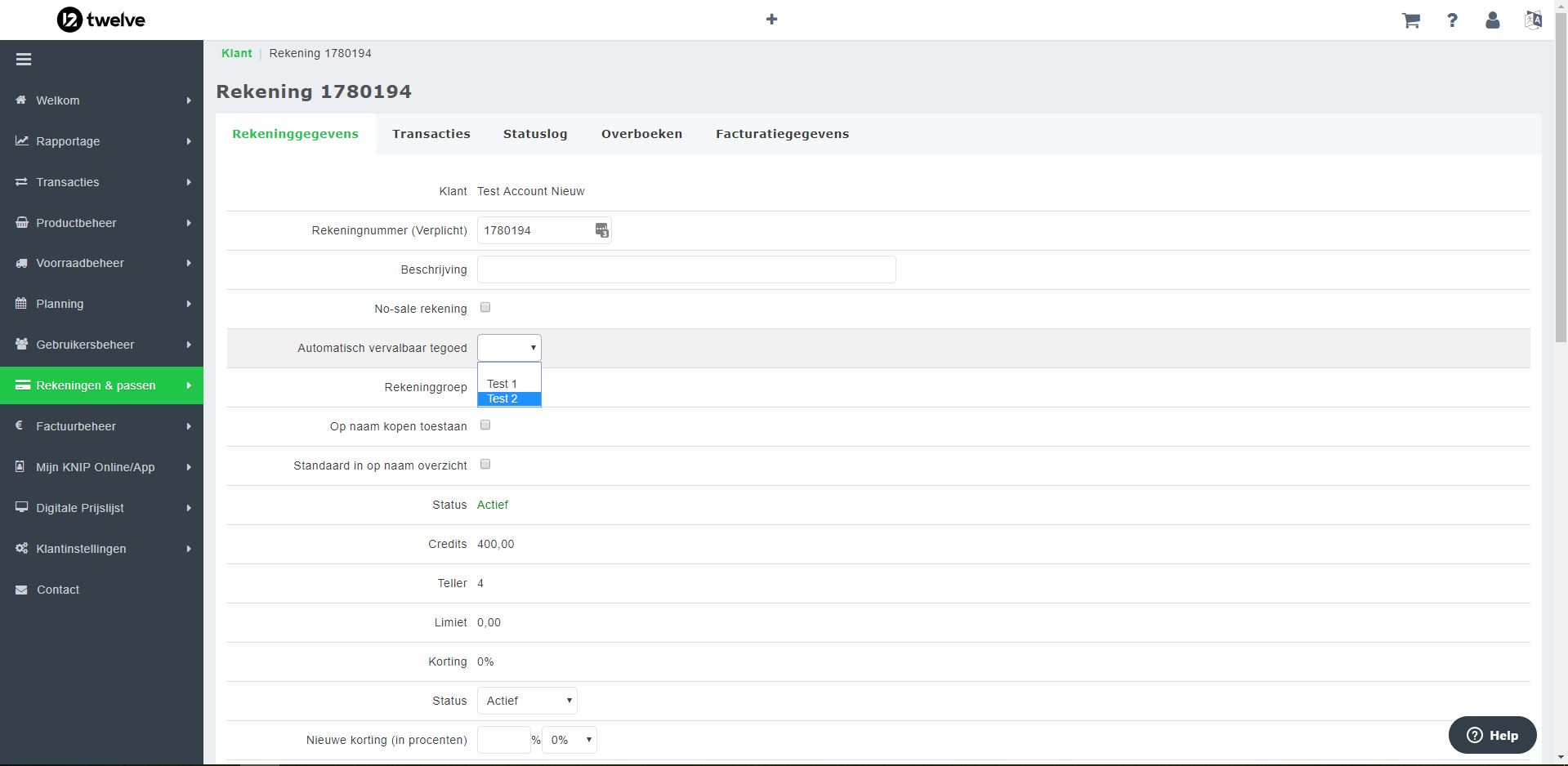Viewport: 1568px width, 766px height.
Task: Click the twelve logo
Action: coord(101,20)
